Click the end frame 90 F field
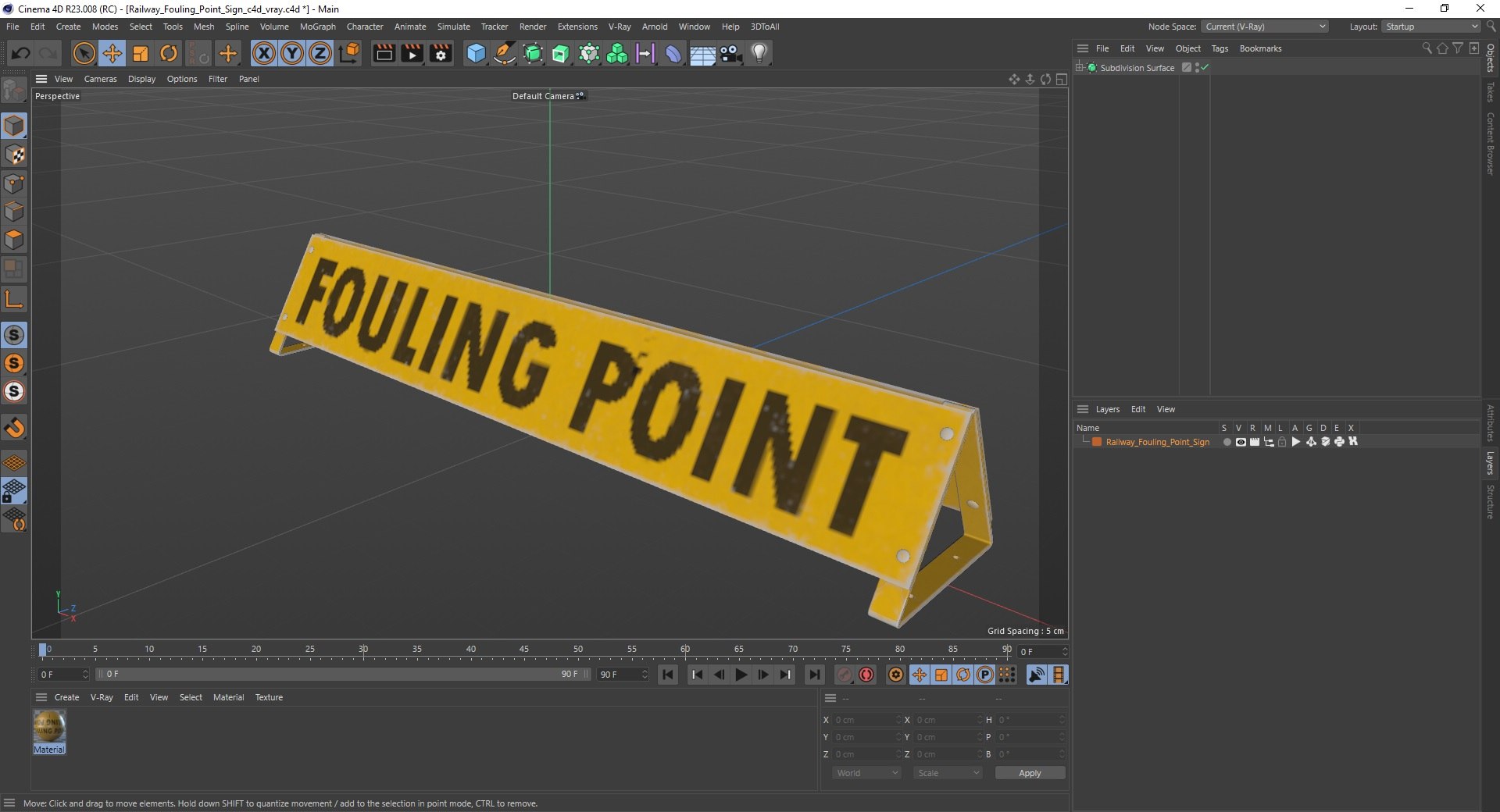 (x=623, y=675)
